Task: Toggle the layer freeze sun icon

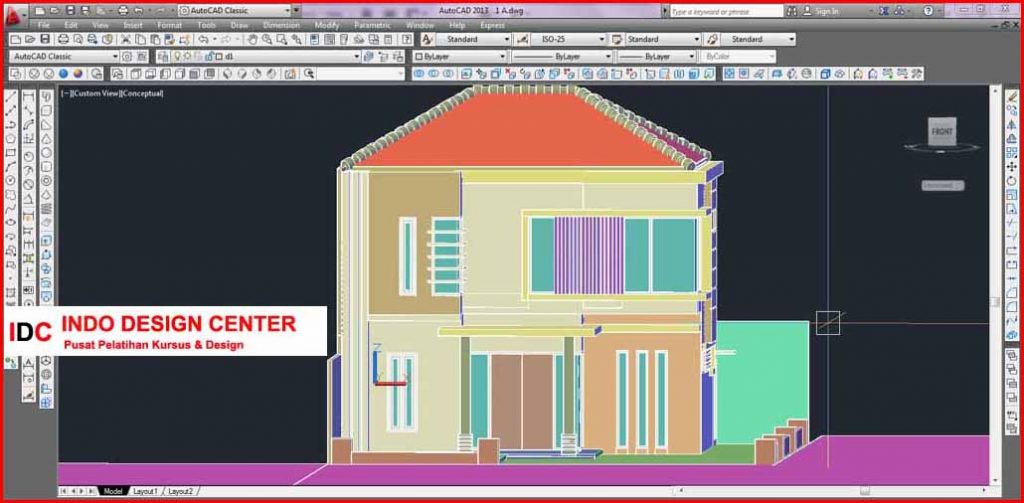Action: click(187, 57)
